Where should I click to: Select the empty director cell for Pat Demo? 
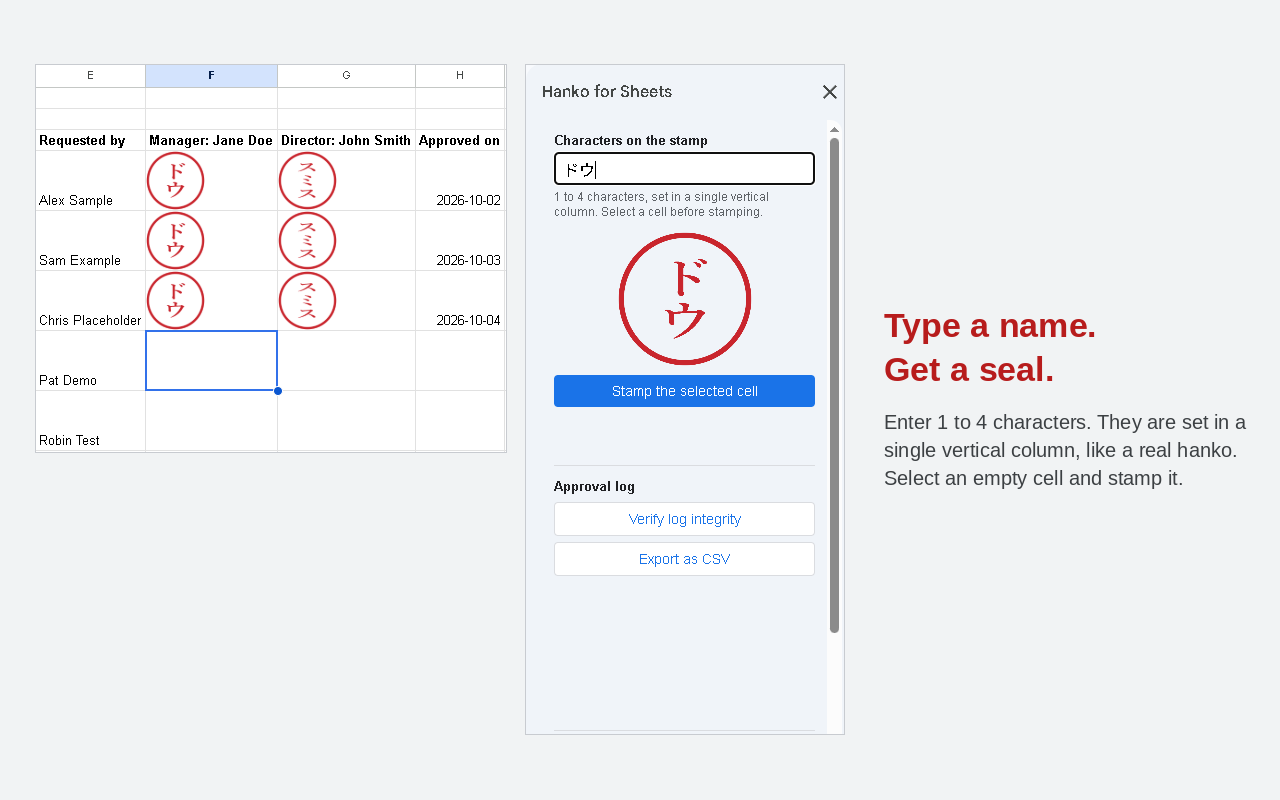pos(346,360)
